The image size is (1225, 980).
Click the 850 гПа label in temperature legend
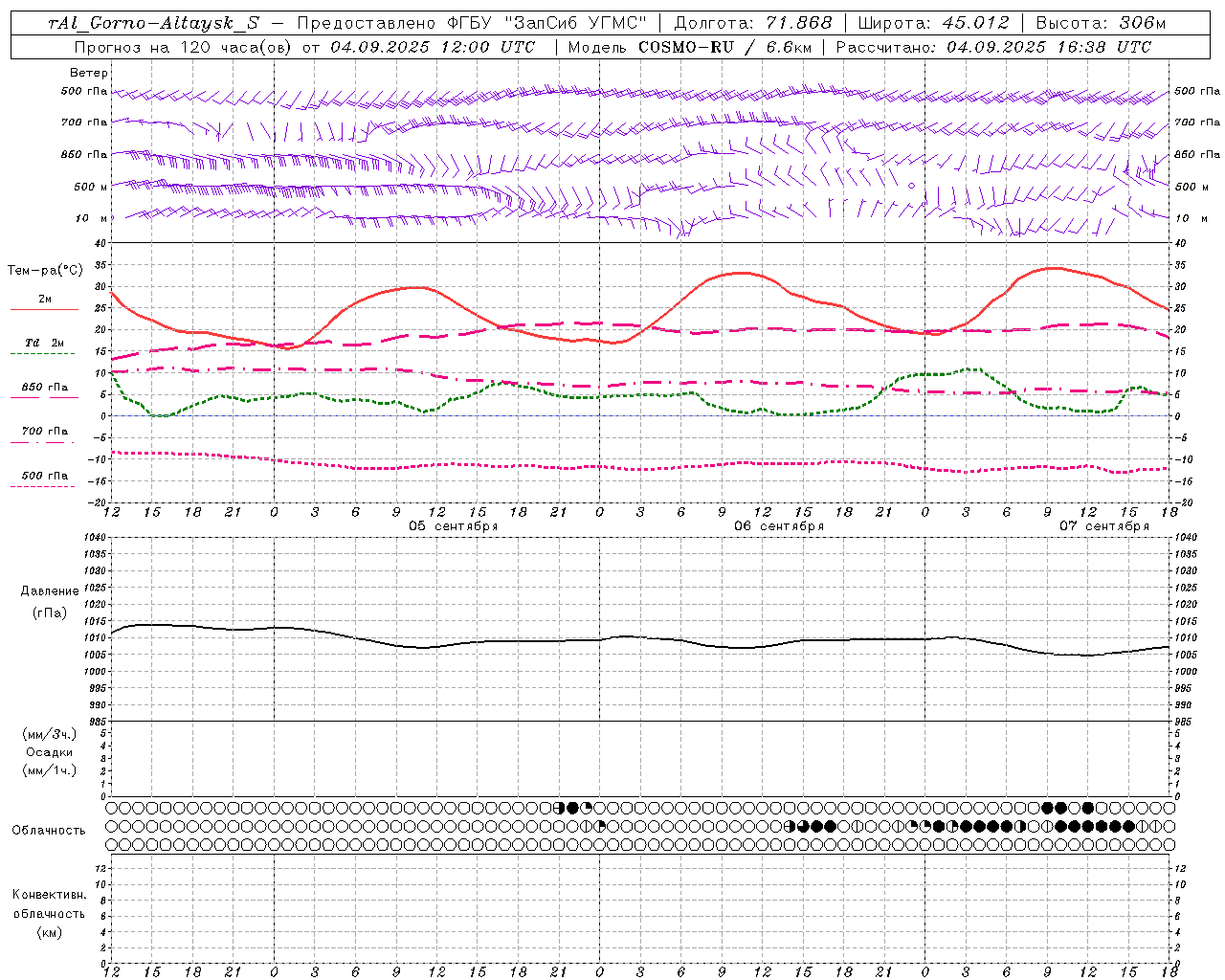[45, 388]
